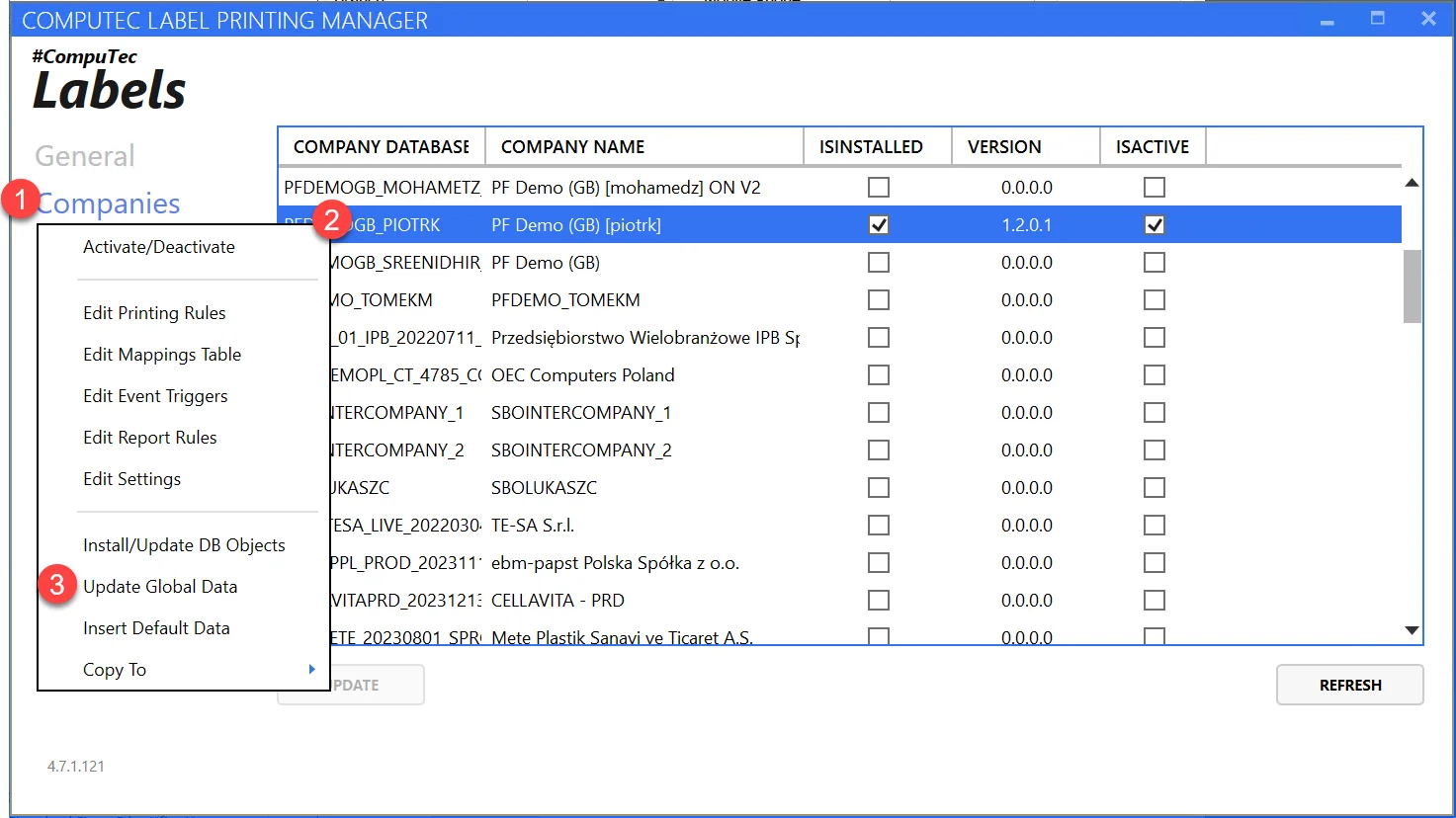Enable ISACTIVE for SBOINTERCOMPANY_1 row
Viewport: 1456px width, 818px height.
[x=1154, y=413]
